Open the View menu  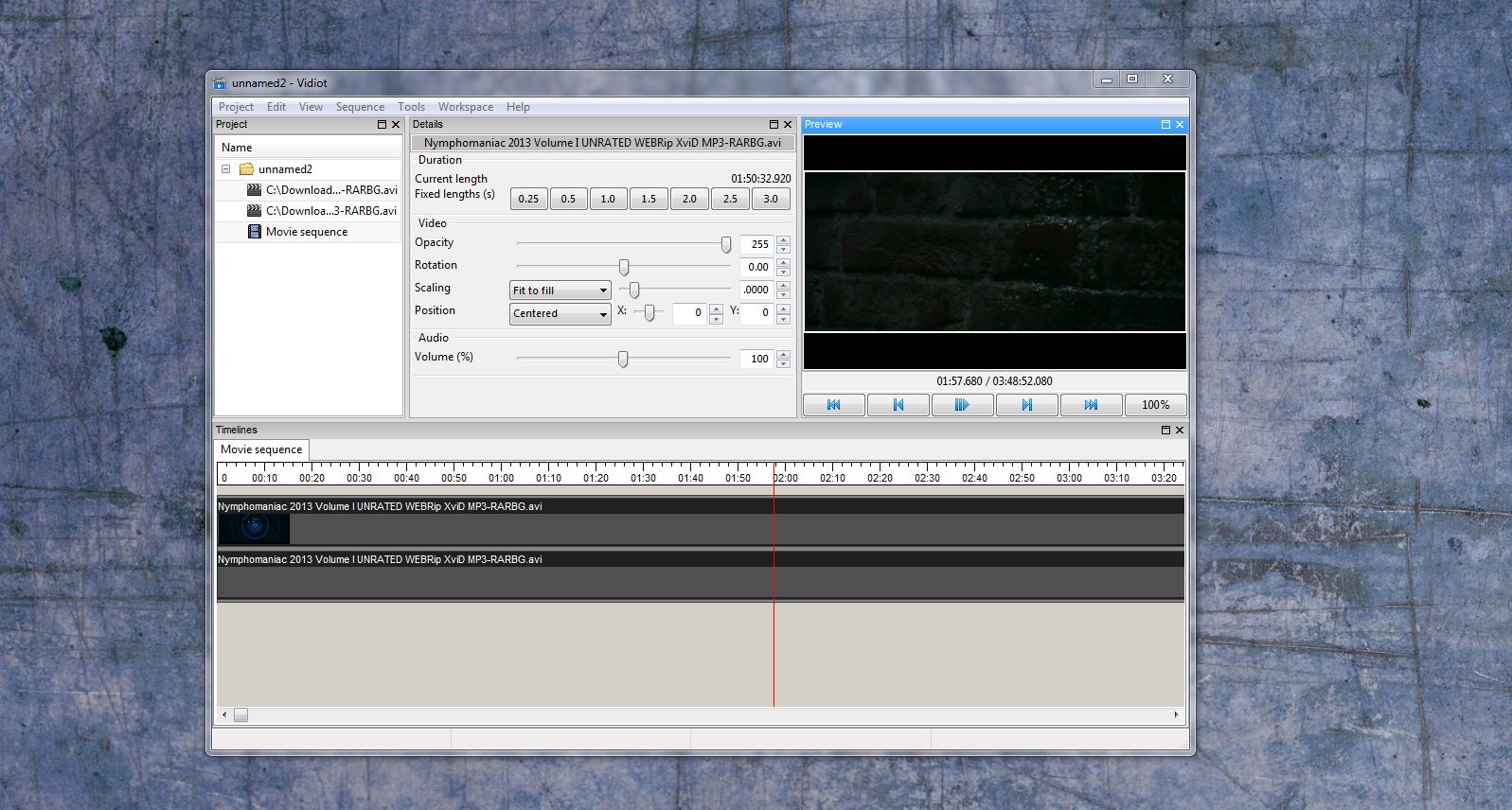(311, 107)
